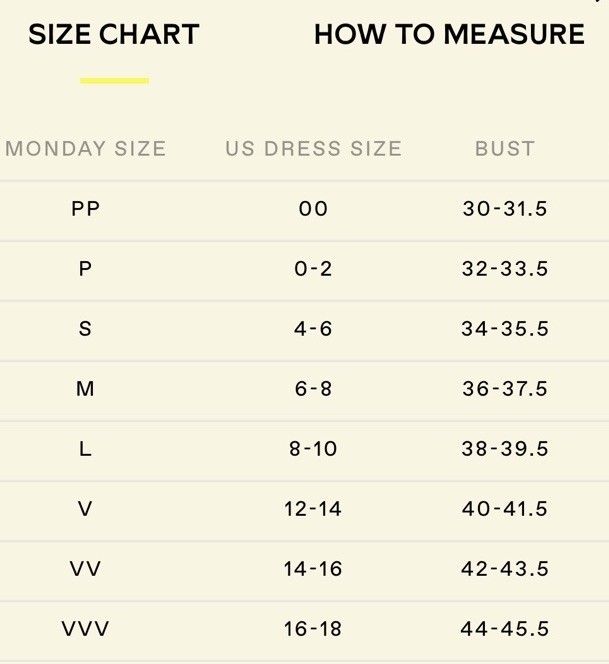Click the 12-14 dress size cell
This screenshot has height=664, width=609.
tap(313, 509)
